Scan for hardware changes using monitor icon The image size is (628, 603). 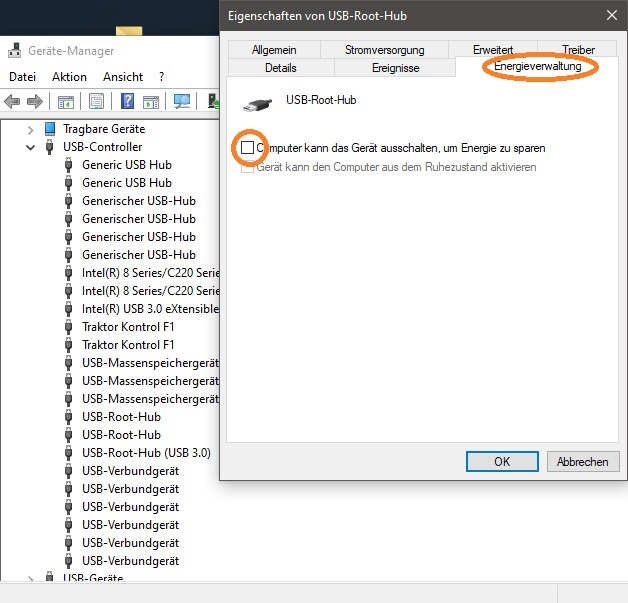182,101
